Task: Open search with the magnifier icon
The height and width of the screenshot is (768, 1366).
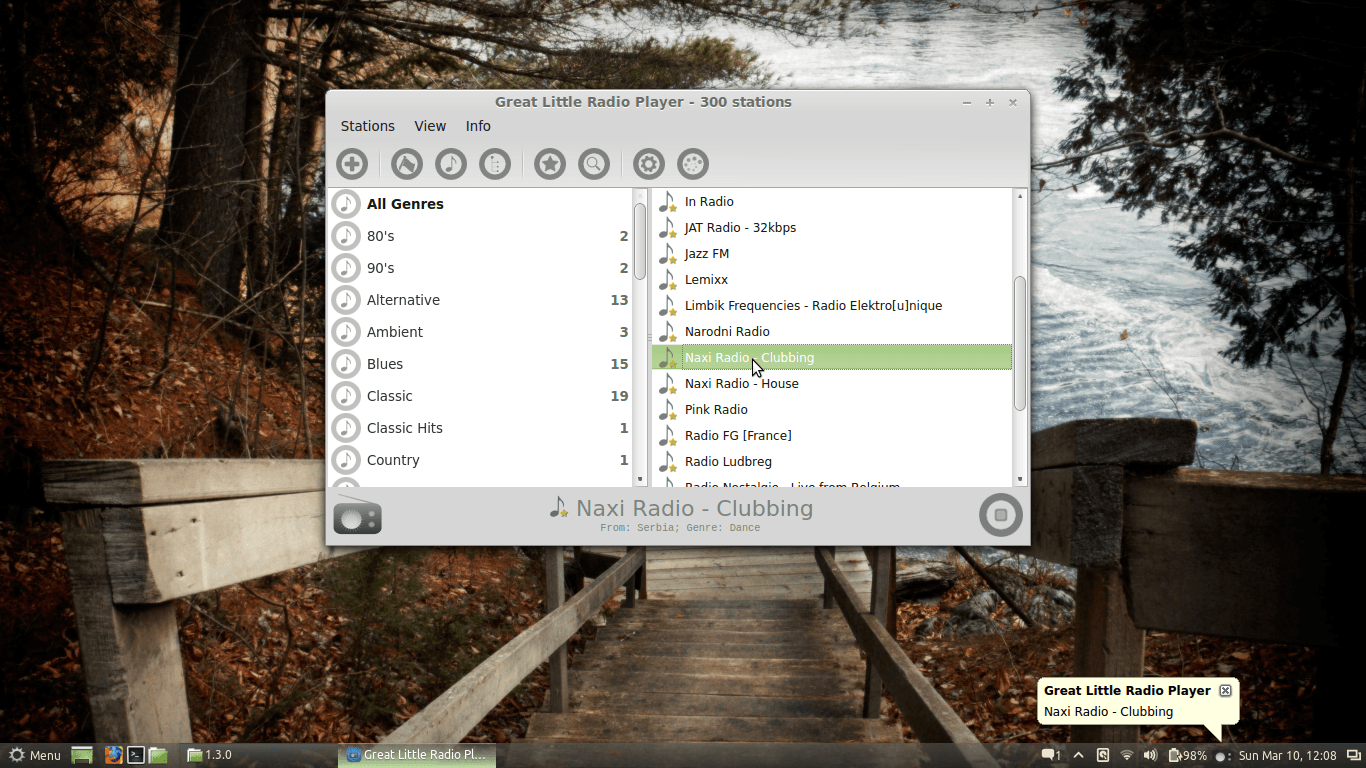Action: coord(593,164)
